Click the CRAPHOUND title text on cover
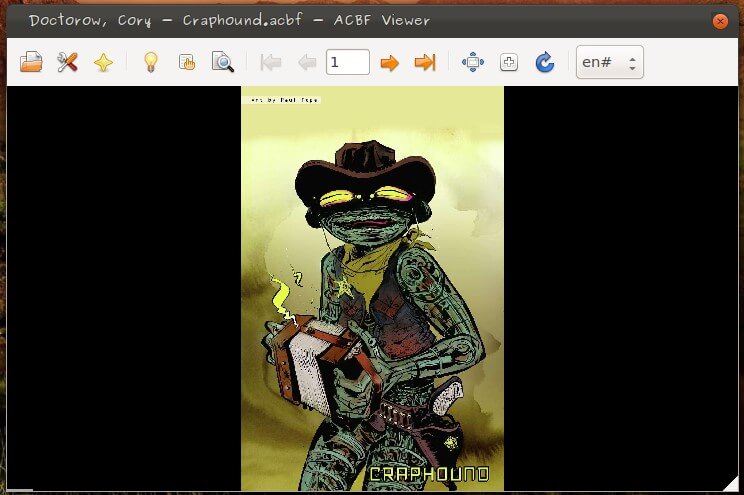This screenshot has height=495, width=744. coord(429,474)
